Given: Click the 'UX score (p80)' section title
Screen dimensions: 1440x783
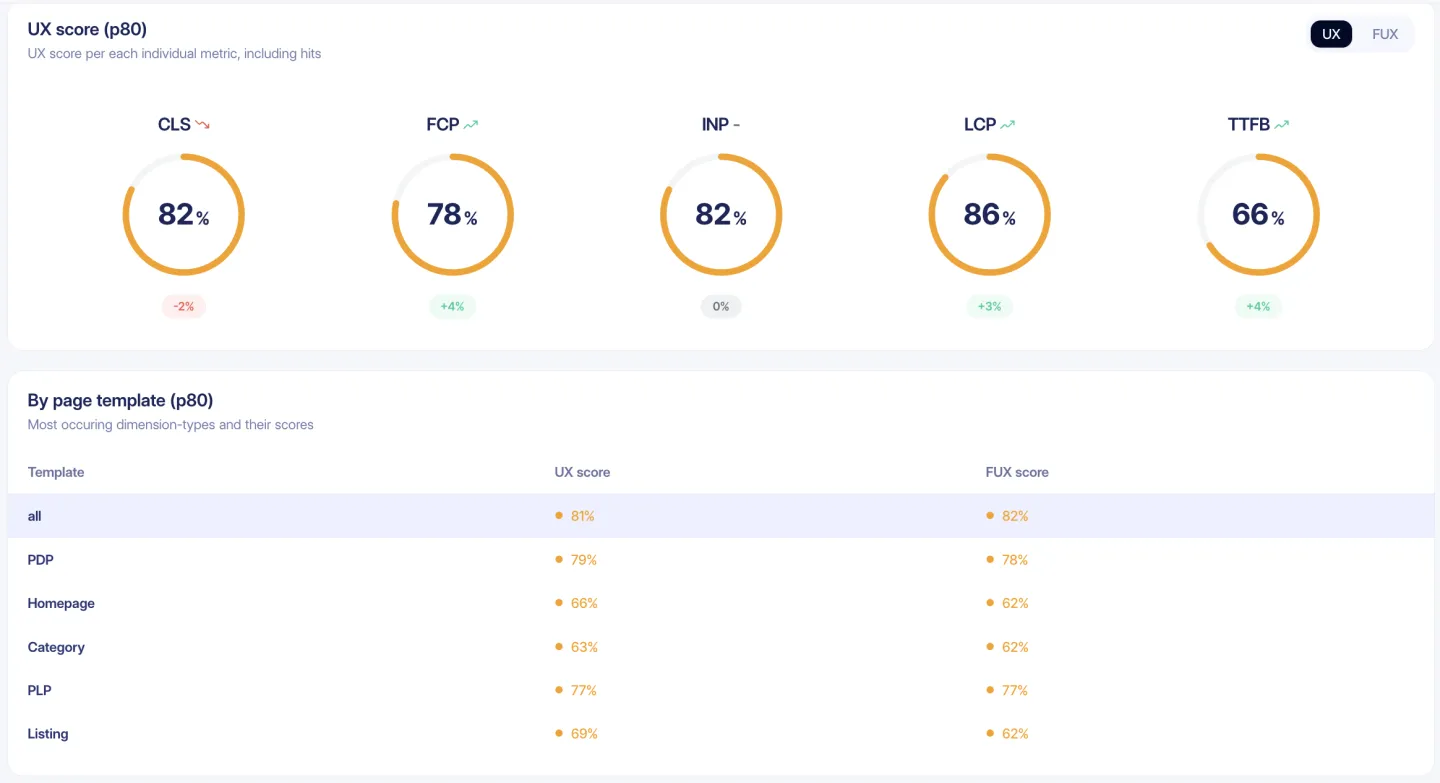Looking at the screenshot, I should click(x=89, y=29).
